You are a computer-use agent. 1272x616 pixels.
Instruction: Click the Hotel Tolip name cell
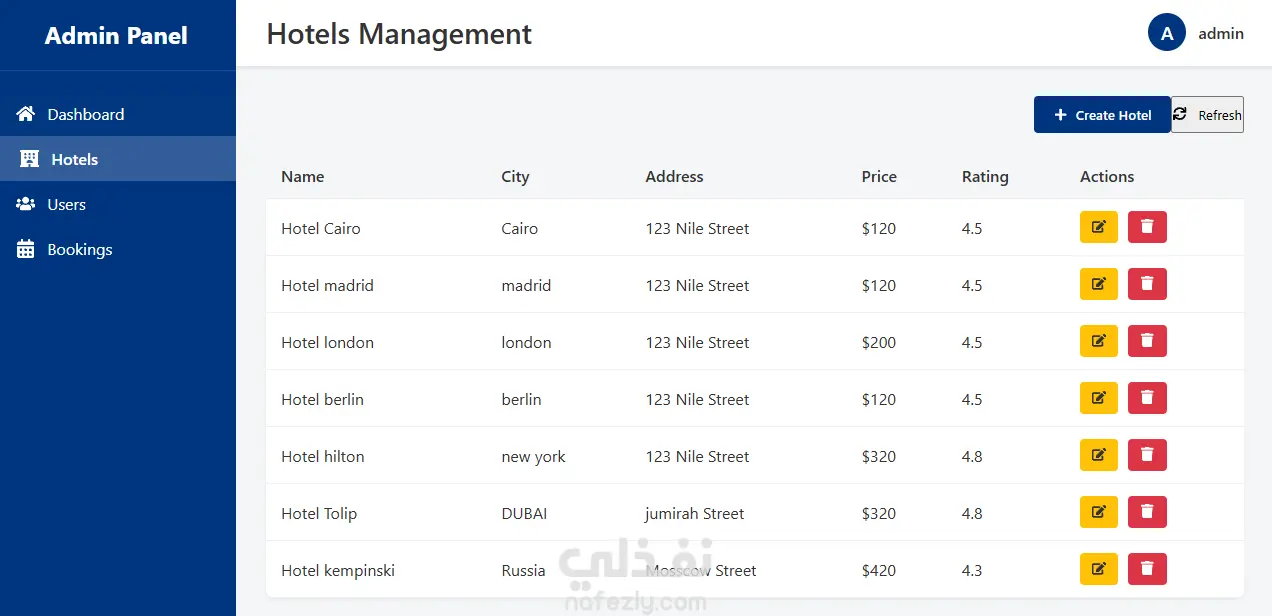(319, 514)
